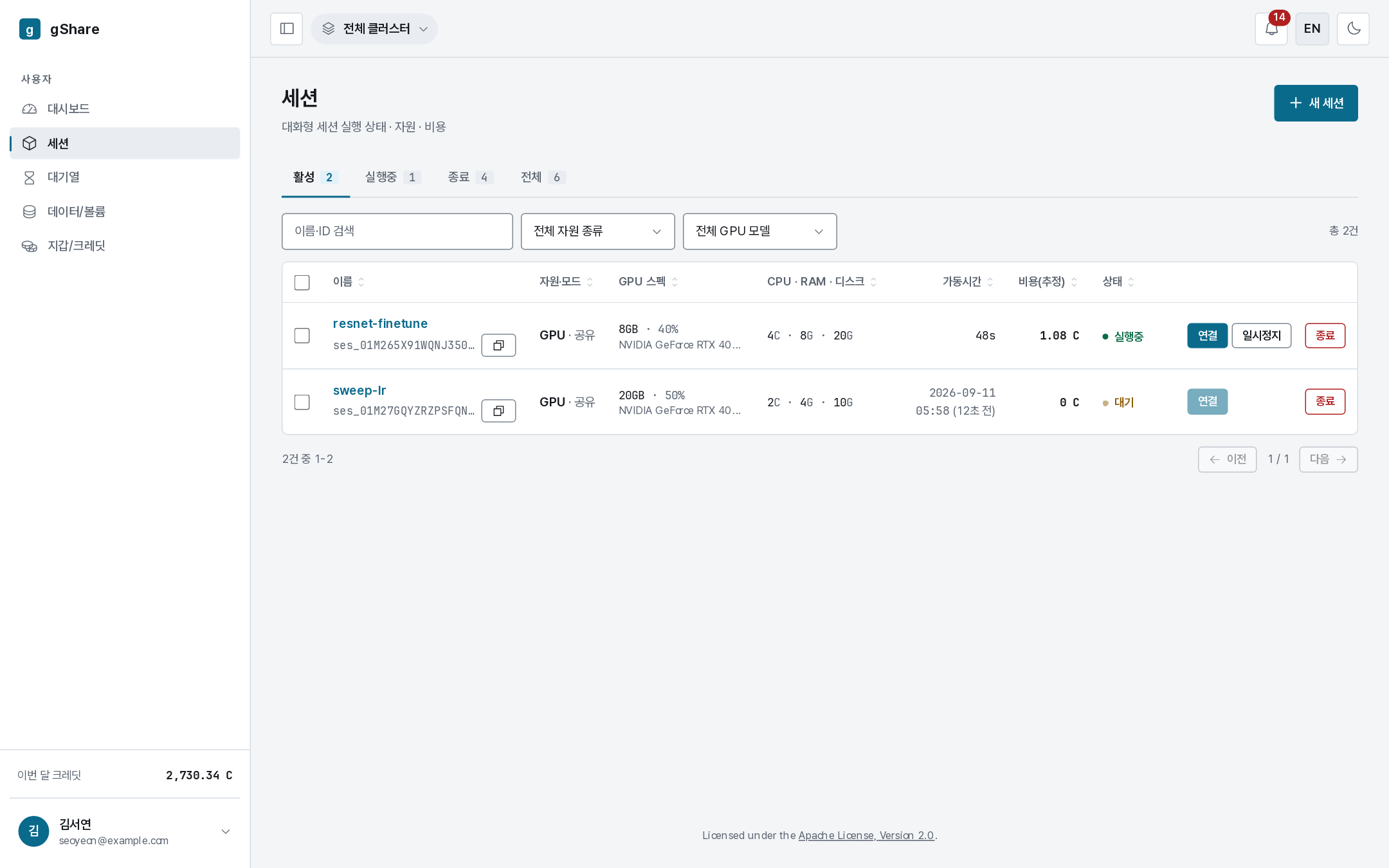
Task: Switch to the 전체 tab
Action: [x=543, y=177]
